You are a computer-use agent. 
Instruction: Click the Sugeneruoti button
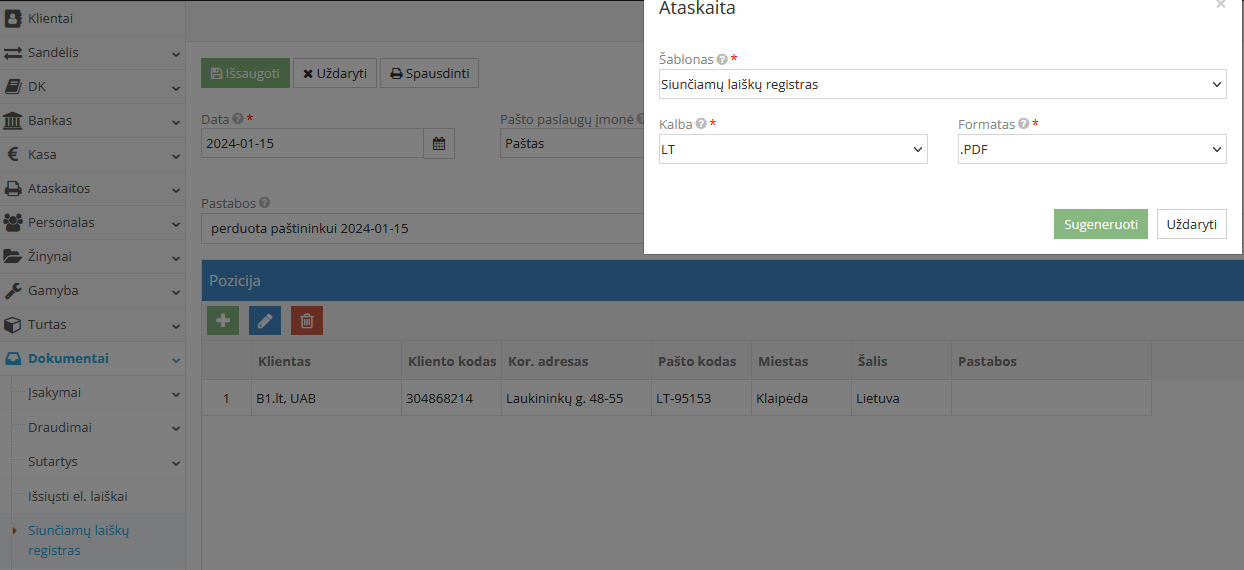pyautogui.click(x=1100, y=224)
